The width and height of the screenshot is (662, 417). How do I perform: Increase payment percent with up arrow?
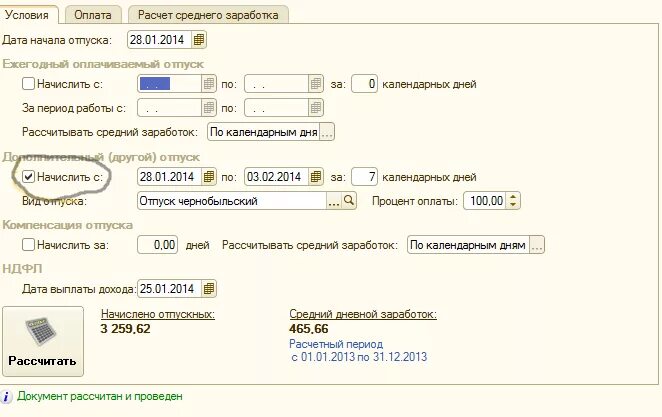(x=513, y=197)
